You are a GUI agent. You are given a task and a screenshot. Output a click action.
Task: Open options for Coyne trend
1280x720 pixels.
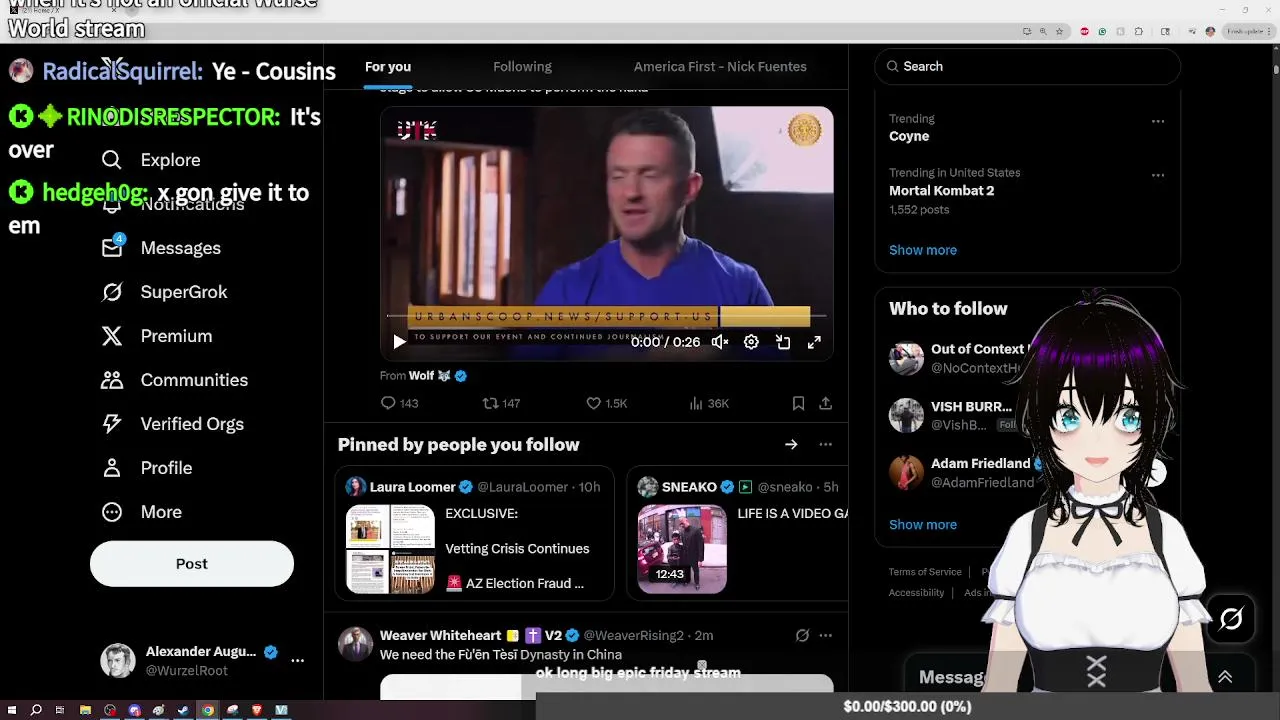(x=1158, y=121)
